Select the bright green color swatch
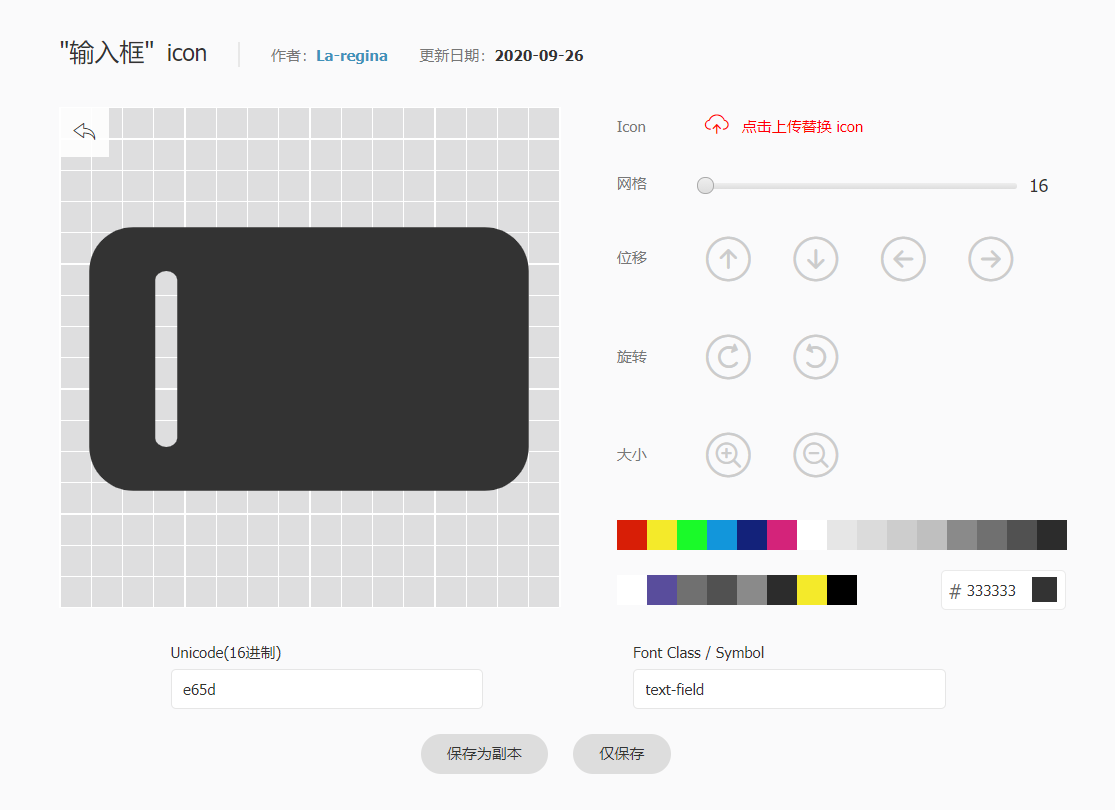1115x810 pixels. 692,535
